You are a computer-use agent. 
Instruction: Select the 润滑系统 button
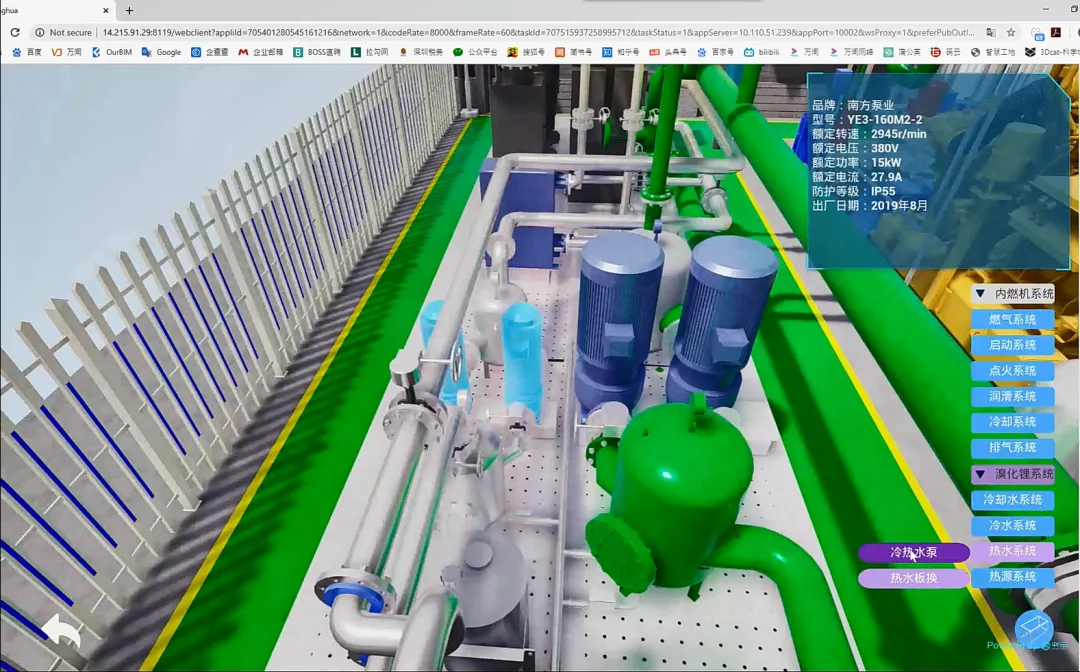(x=1012, y=396)
